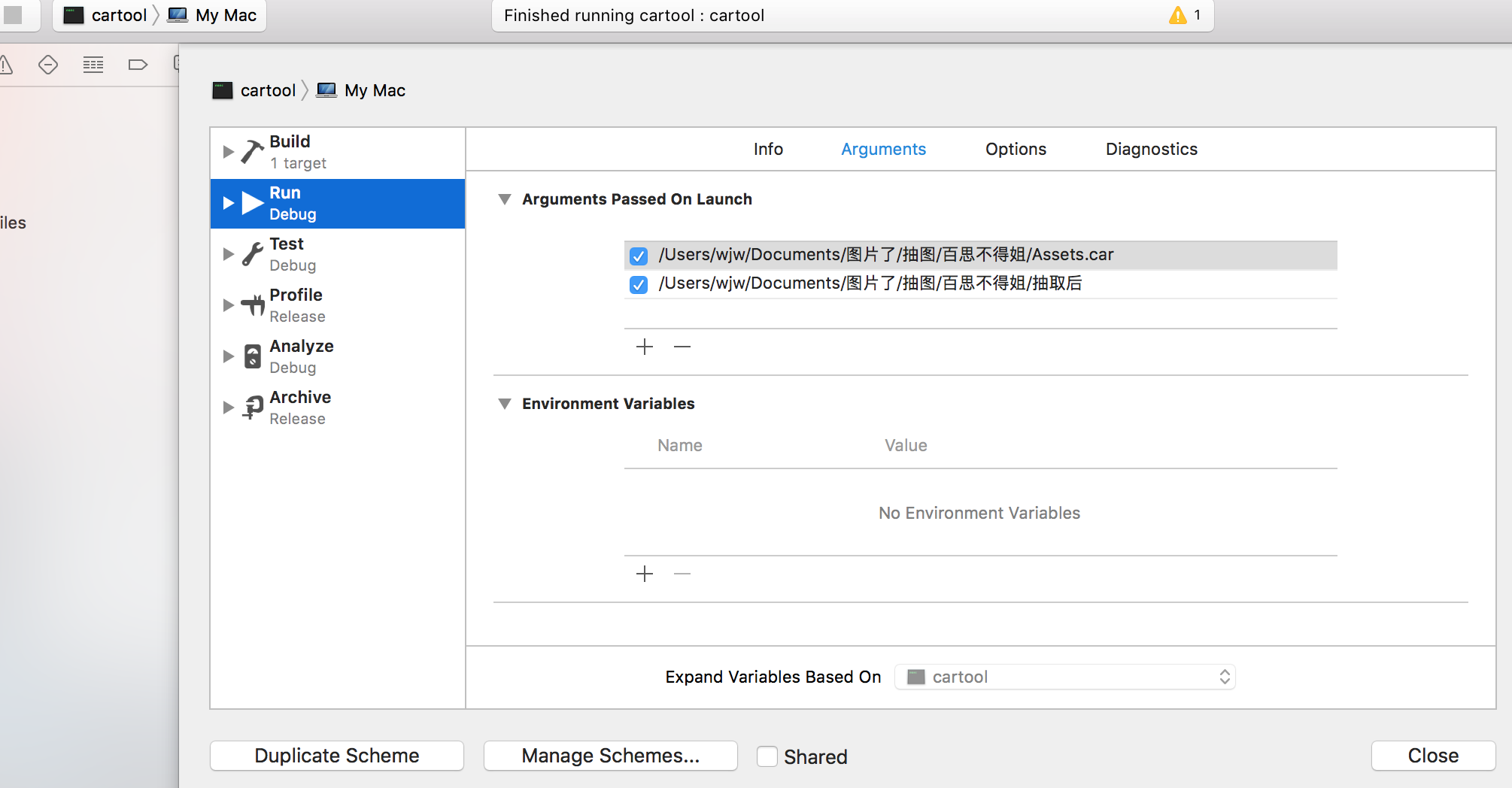This screenshot has height=788, width=1512.
Task: Click the Duplicate Scheme button
Action: (x=337, y=756)
